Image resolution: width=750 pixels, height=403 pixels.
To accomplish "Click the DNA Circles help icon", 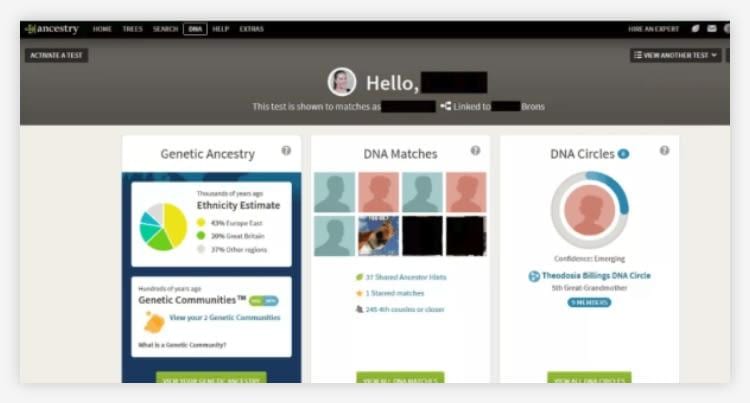I will point(664,151).
